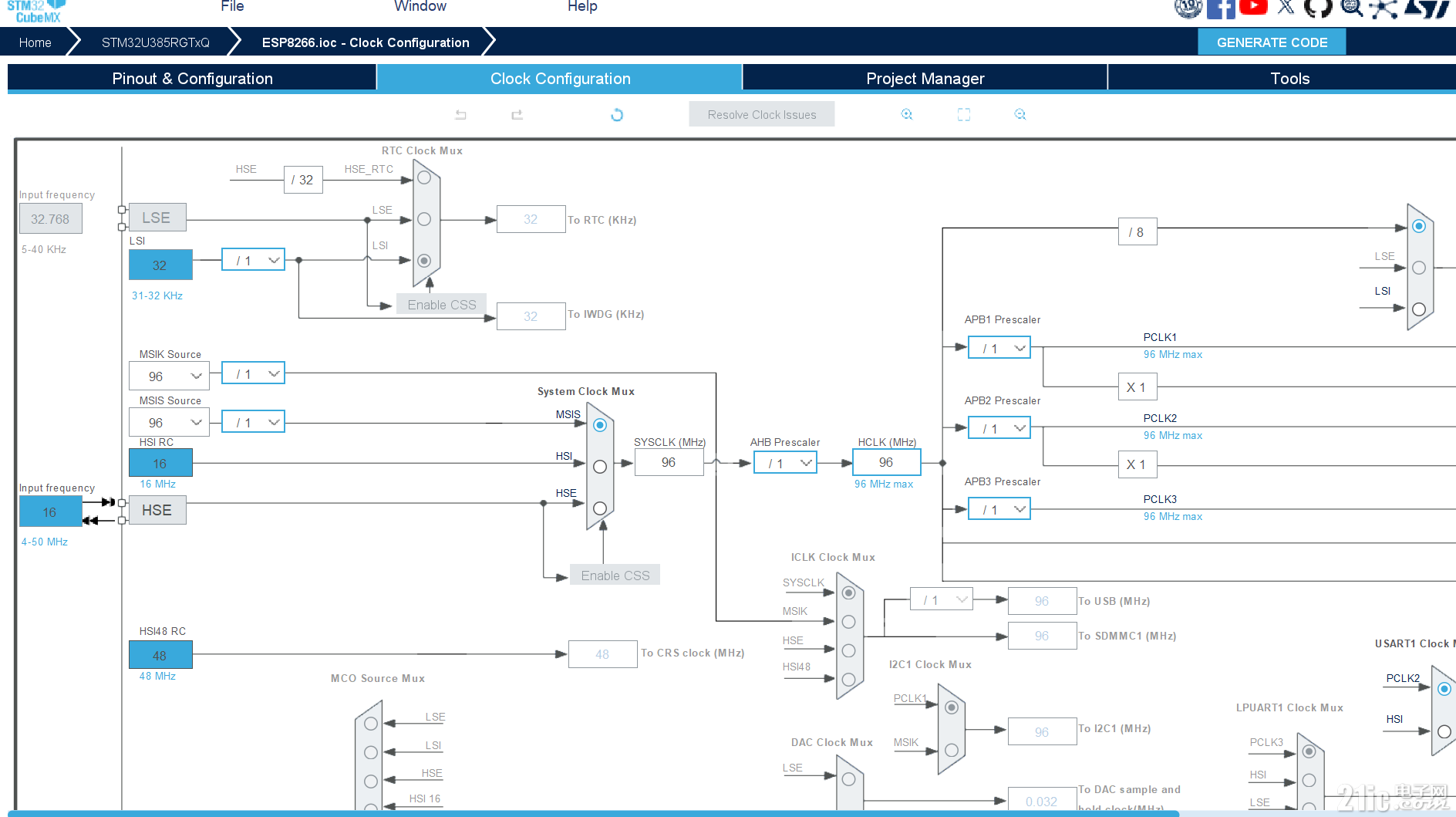Select SYSCLK in ICLK Clock Mux

(849, 592)
